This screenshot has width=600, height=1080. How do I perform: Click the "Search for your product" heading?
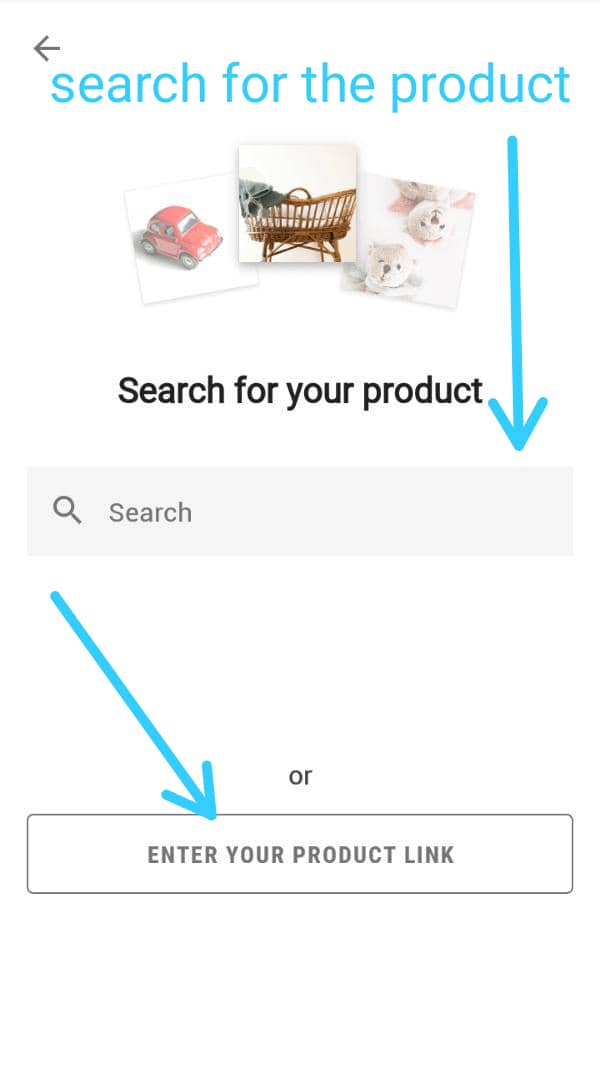click(x=300, y=391)
